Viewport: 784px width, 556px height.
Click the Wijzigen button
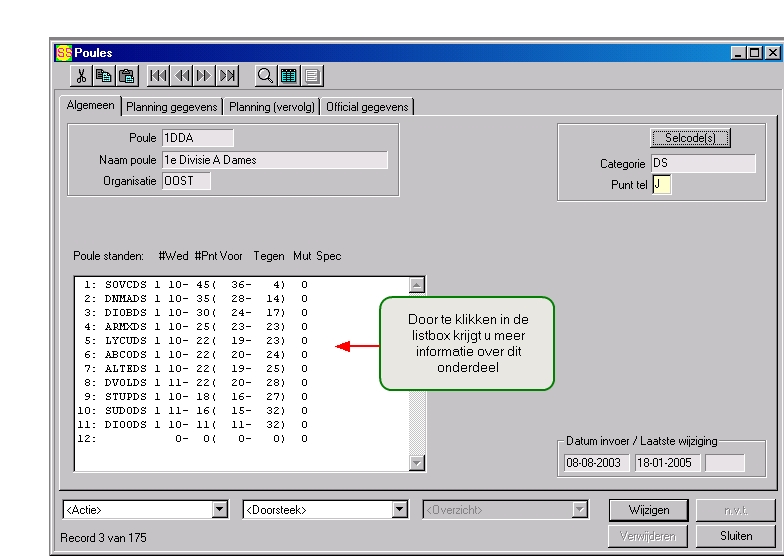coord(649,510)
